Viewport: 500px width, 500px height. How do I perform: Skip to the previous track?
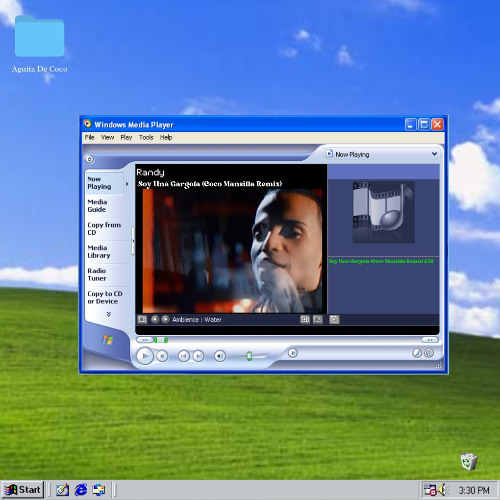point(184,356)
